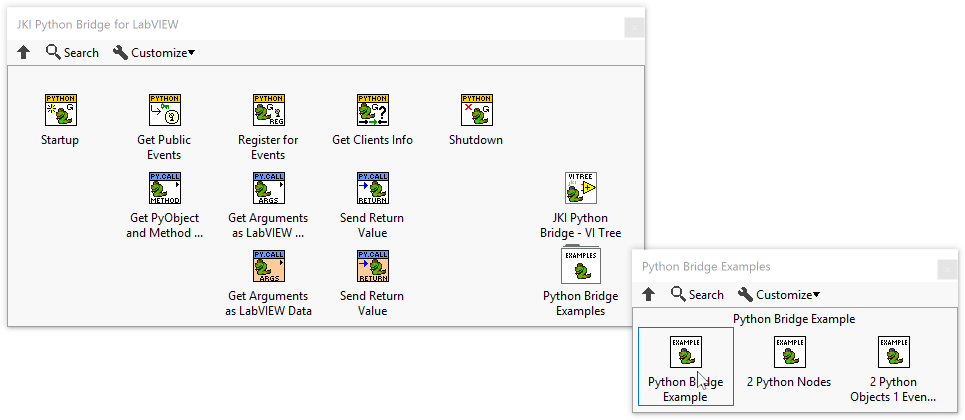Search the JKI Python Bridge for LabVIEW palette
Image resolution: width=965 pixels, height=420 pixels.
coord(72,52)
